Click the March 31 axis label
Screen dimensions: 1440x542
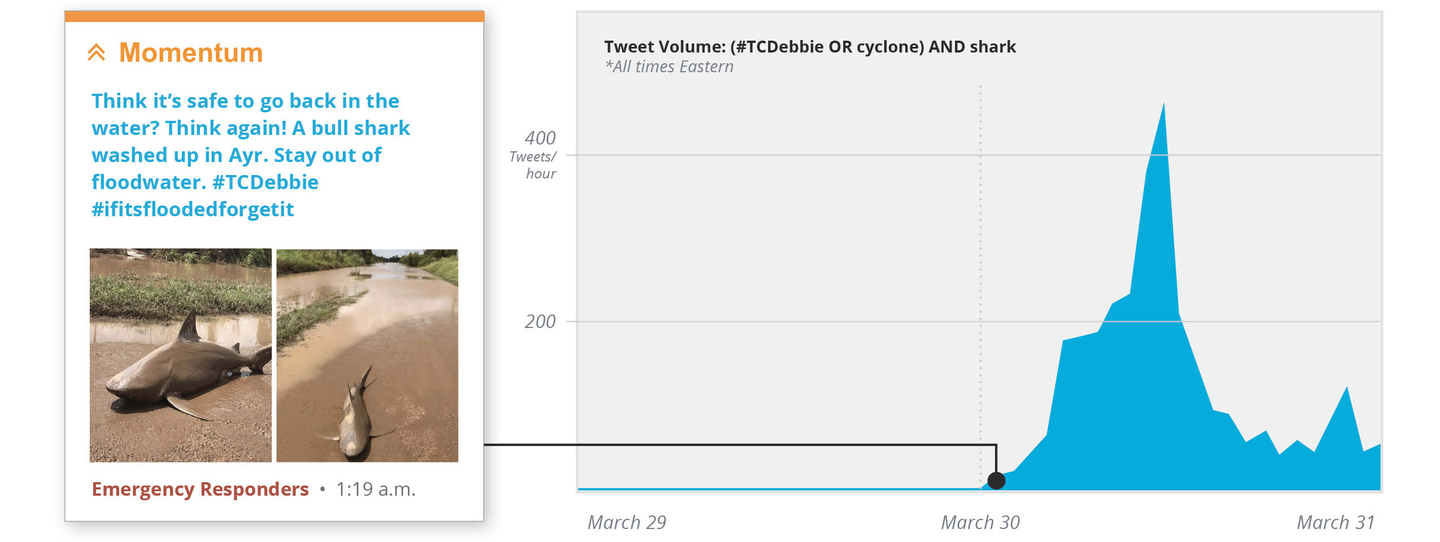(x=1336, y=522)
